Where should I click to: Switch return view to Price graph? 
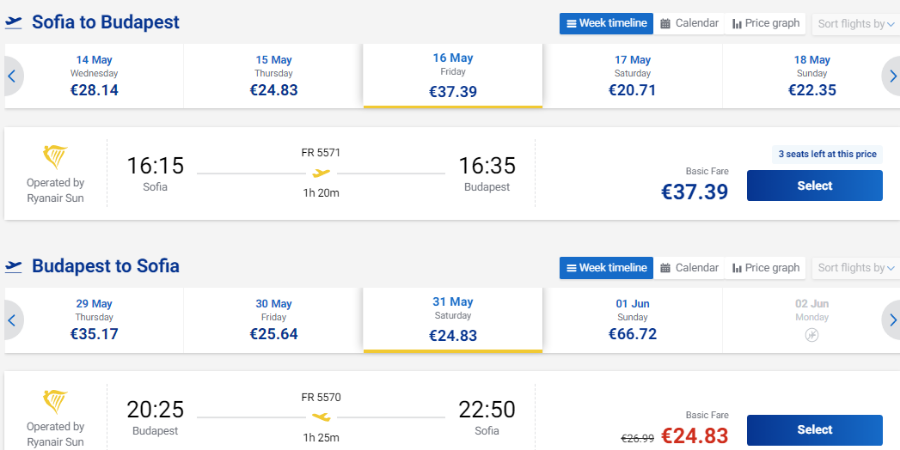click(x=765, y=268)
